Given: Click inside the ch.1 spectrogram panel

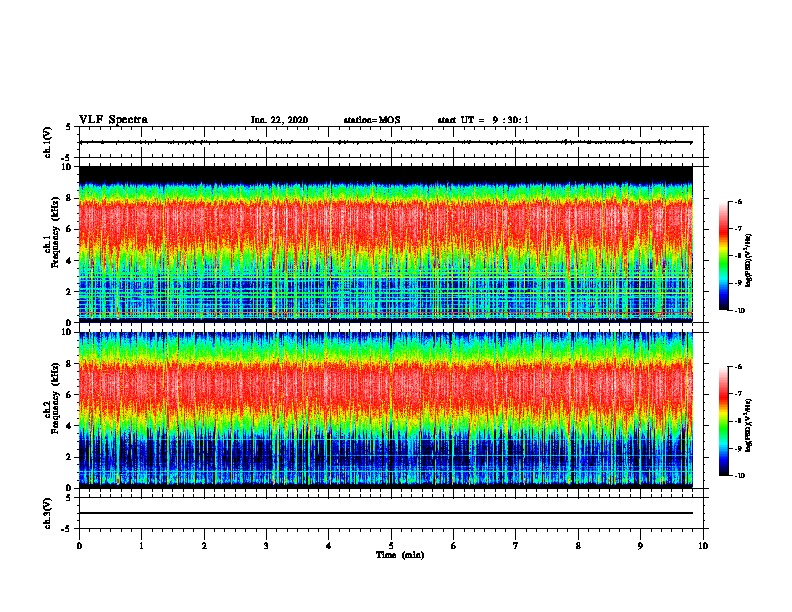Looking at the screenshot, I should pyautogui.click(x=386, y=244).
